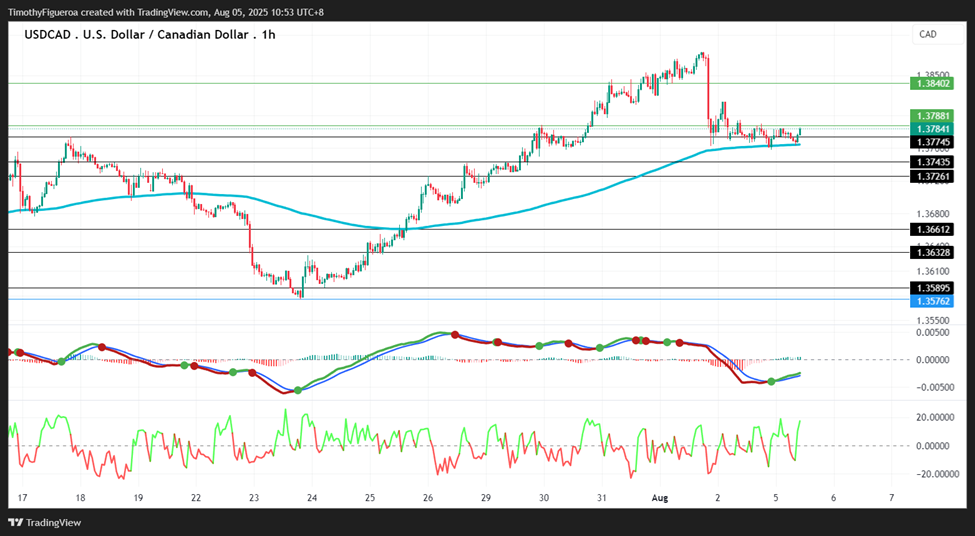Click the blue 1.35762 price label
Viewport: 975px width, 536px height.
click(930, 301)
